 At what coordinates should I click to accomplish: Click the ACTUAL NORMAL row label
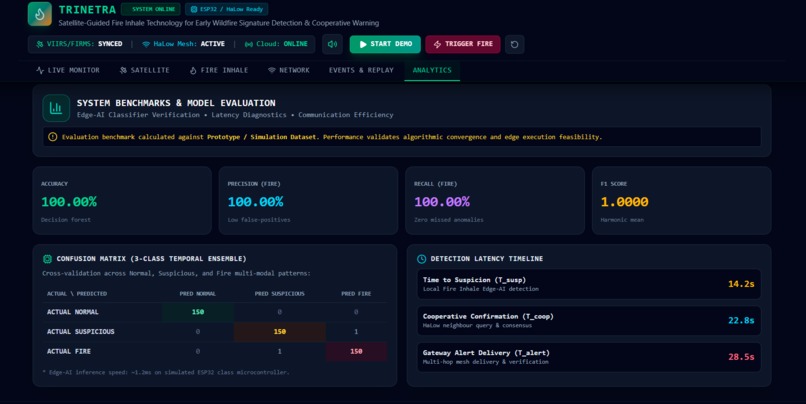pyautogui.click(x=72, y=312)
